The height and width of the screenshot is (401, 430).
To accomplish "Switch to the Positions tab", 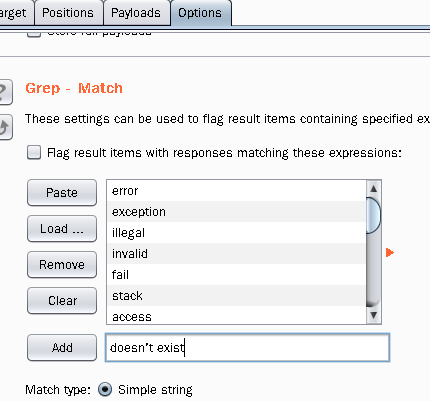I will point(68,13).
